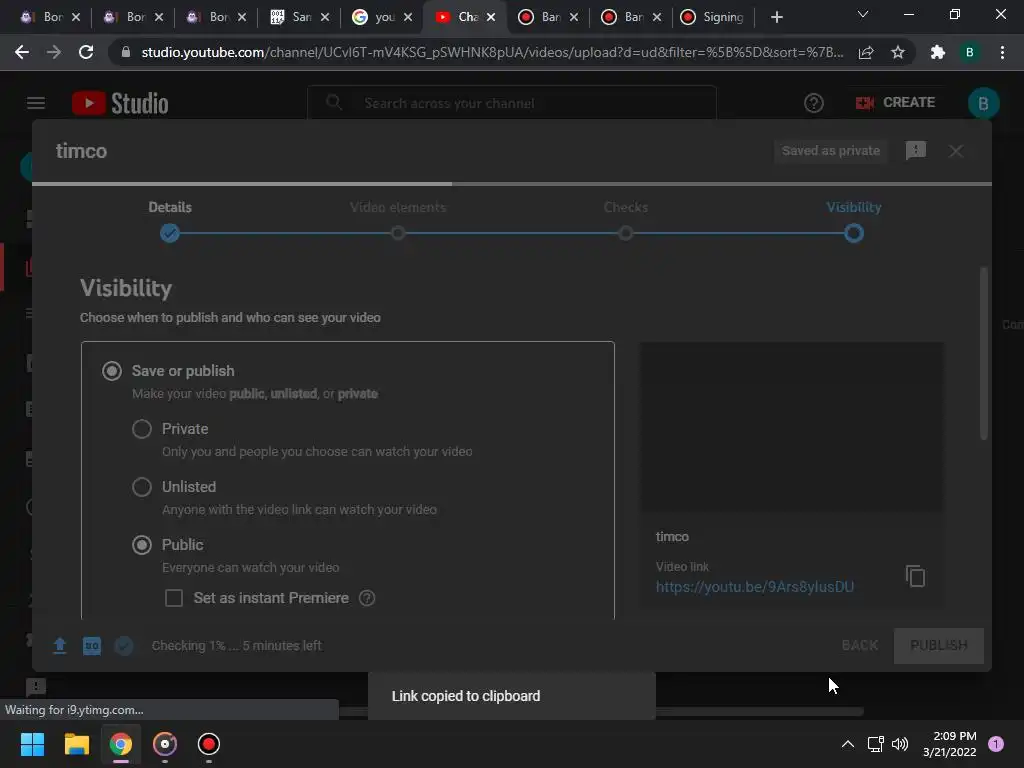Open Chrome extensions puzzle icon
The image size is (1024, 768).
click(938, 52)
